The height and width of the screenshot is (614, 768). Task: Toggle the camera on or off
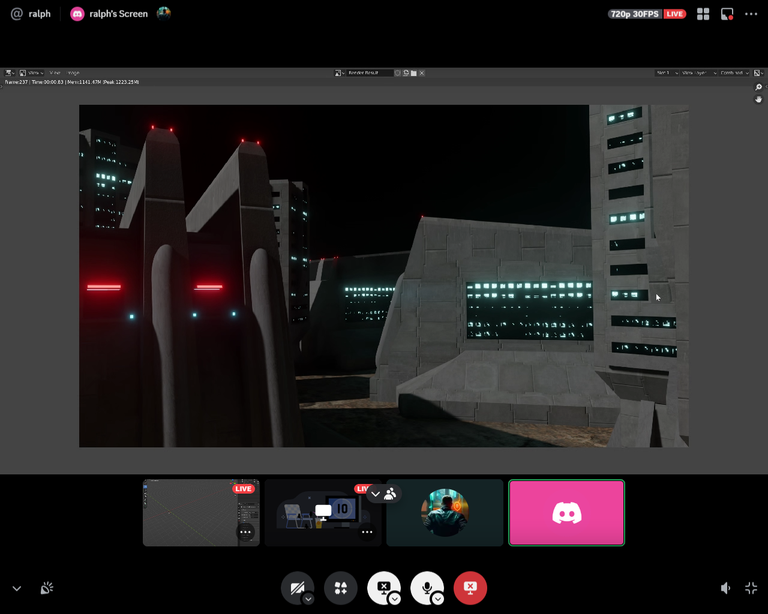click(296, 588)
